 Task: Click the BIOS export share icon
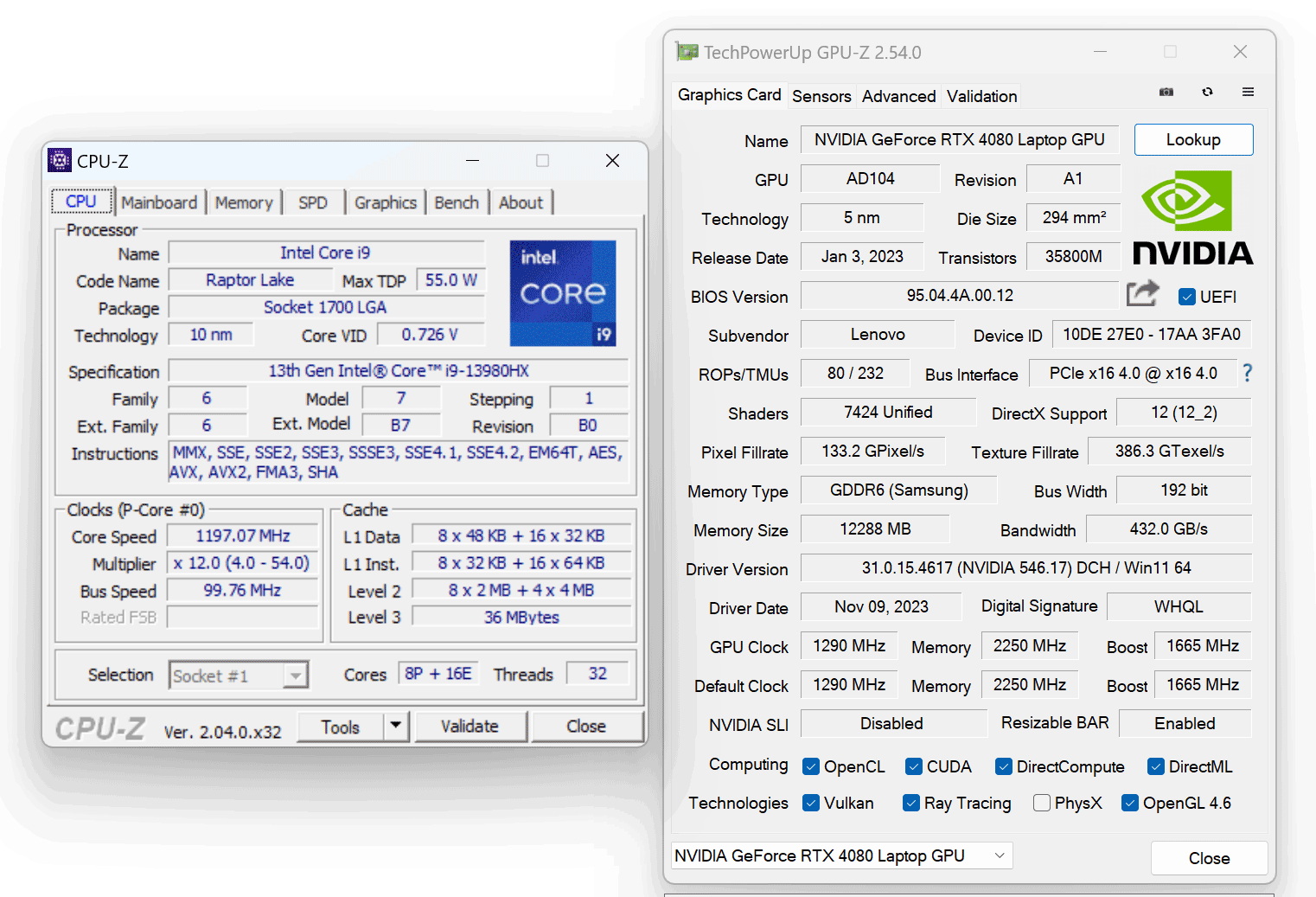(1142, 294)
